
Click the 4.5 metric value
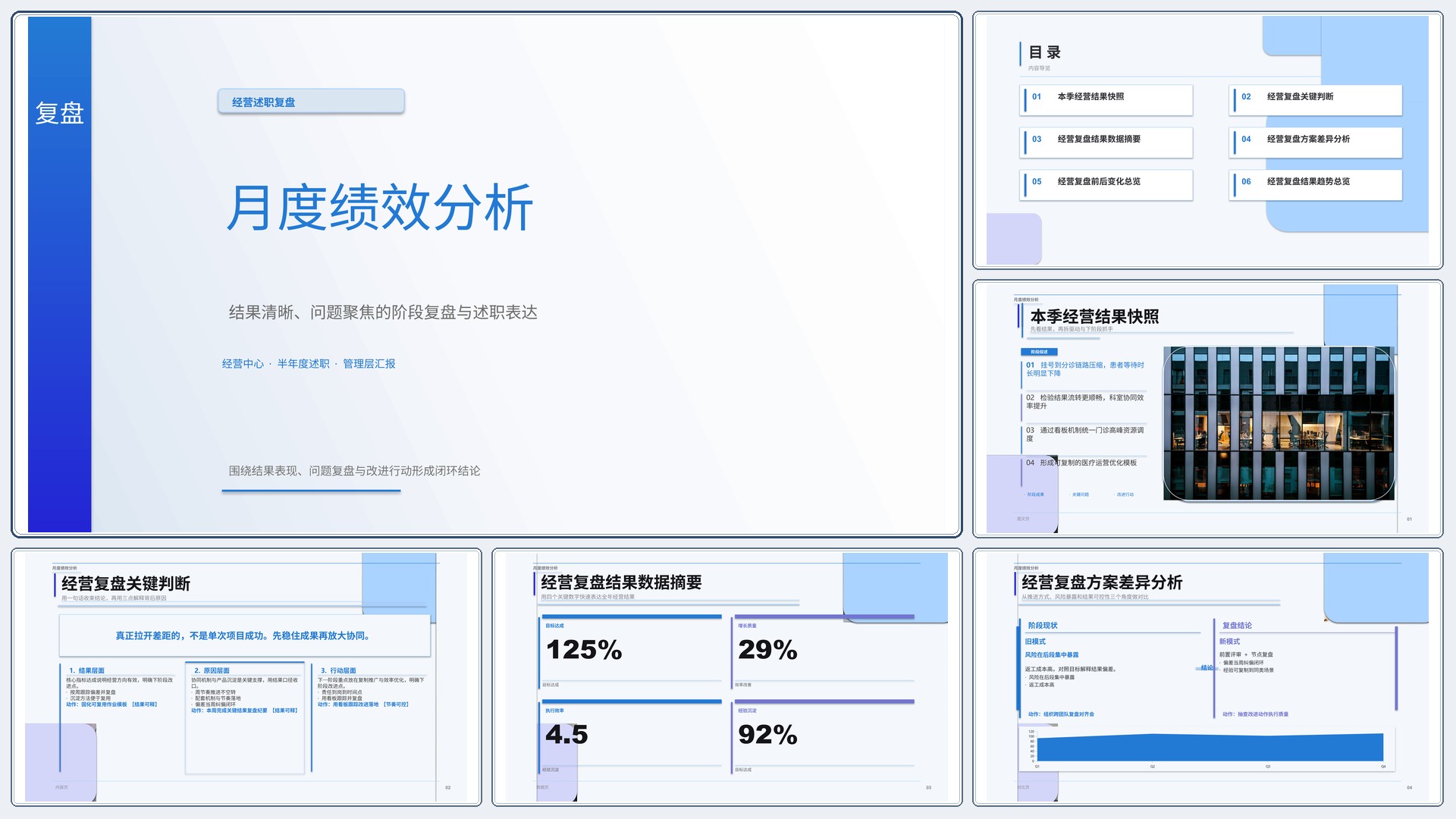click(566, 735)
